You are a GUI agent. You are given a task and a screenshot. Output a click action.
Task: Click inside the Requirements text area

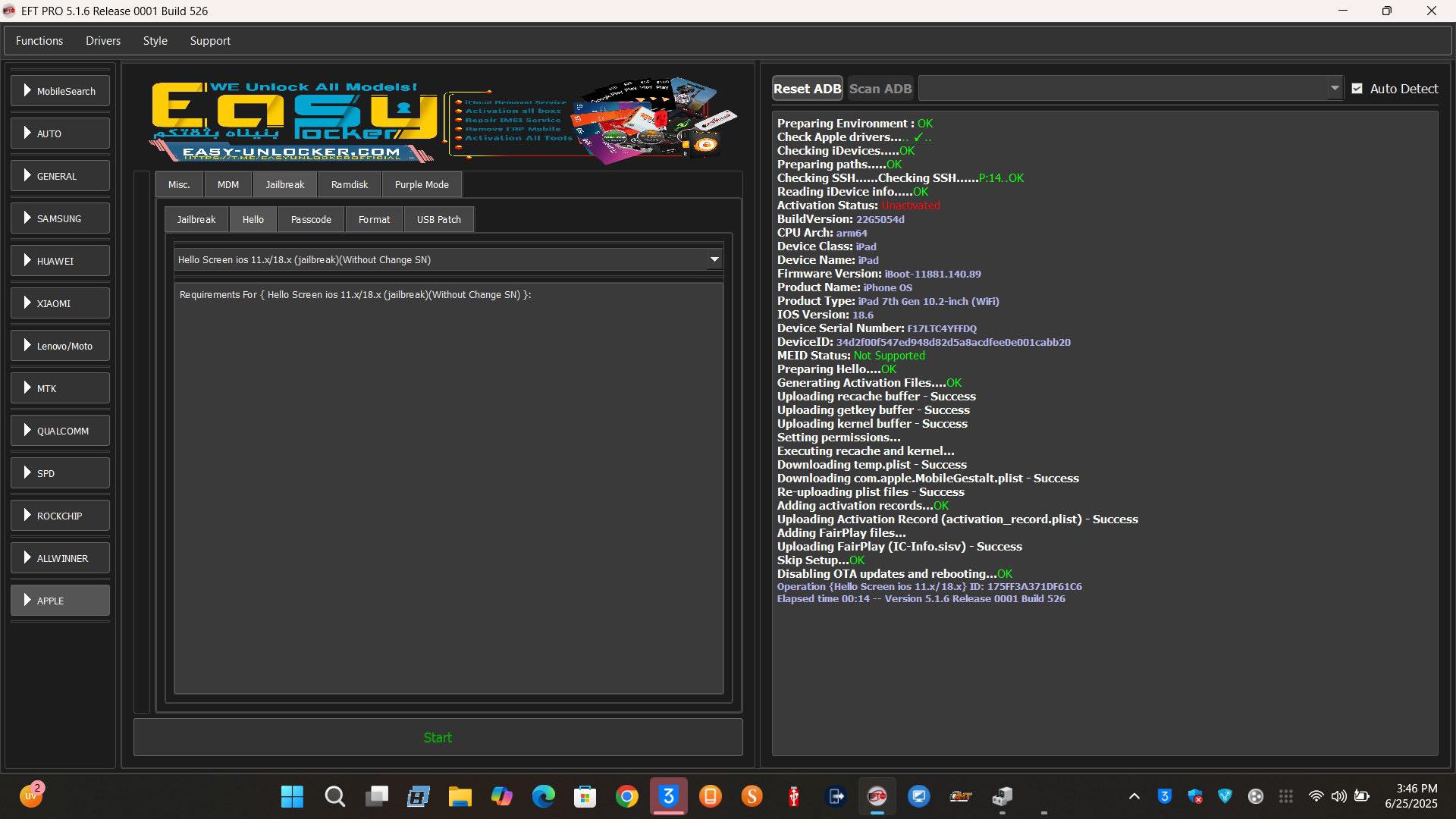click(448, 489)
